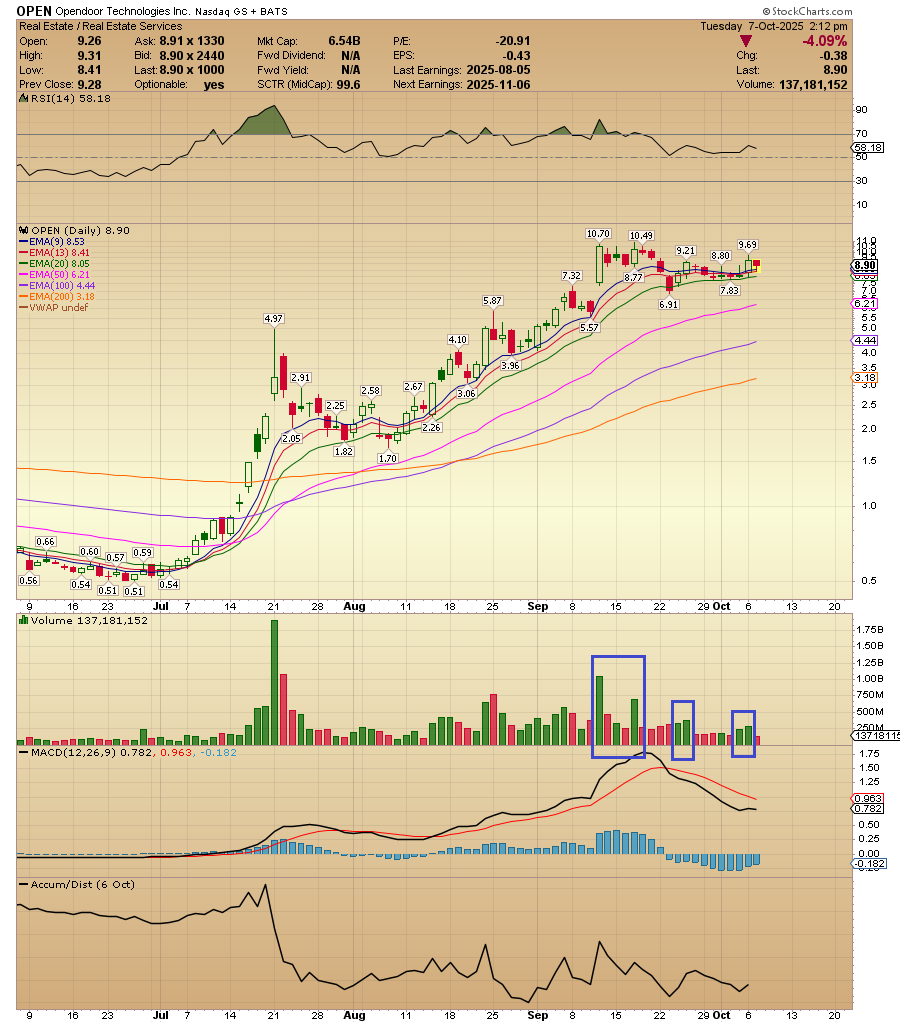Click the EPS value -0.43
900x1023 pixels.
[516, 56]
